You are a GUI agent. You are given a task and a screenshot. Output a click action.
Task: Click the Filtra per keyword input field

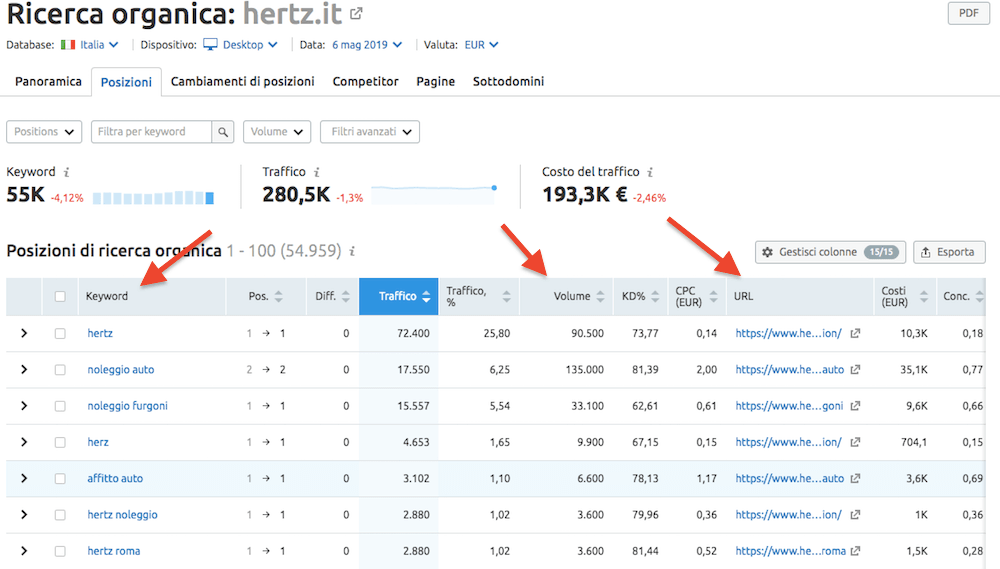[151, 132]
